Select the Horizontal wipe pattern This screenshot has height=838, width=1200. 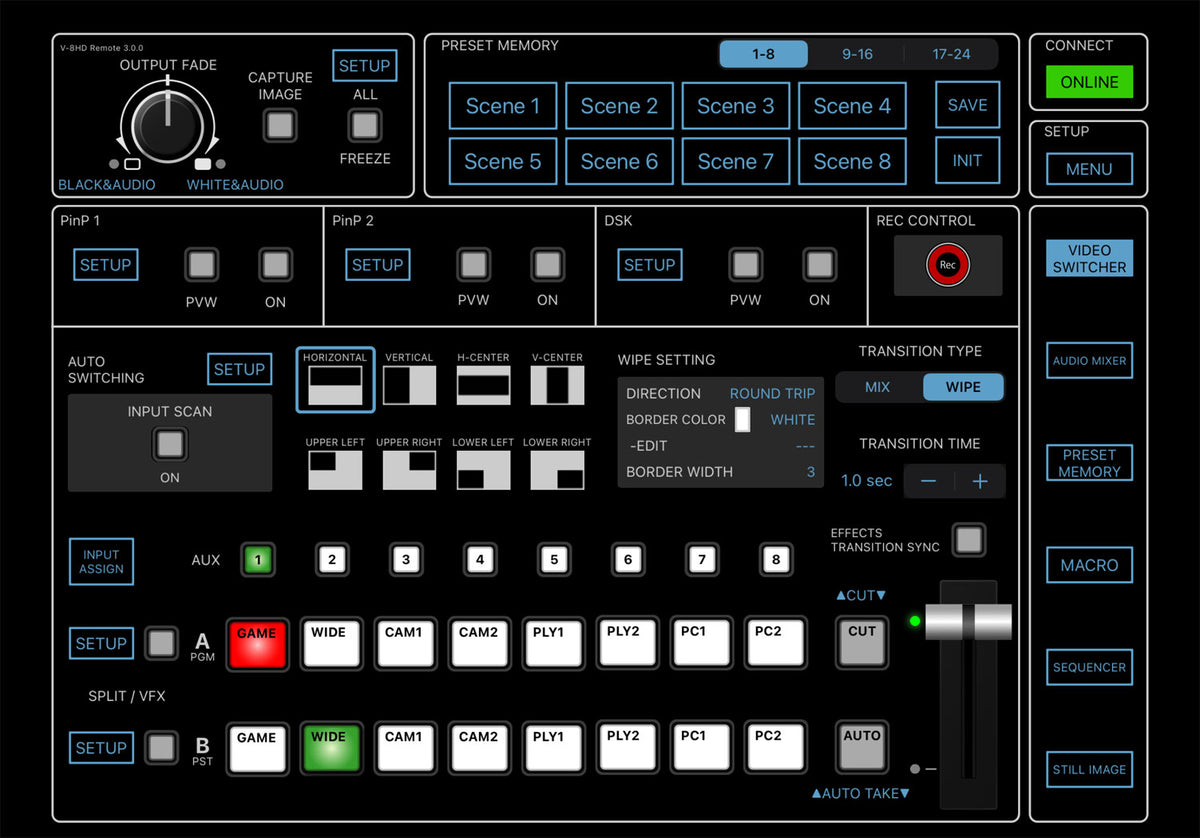334,379
